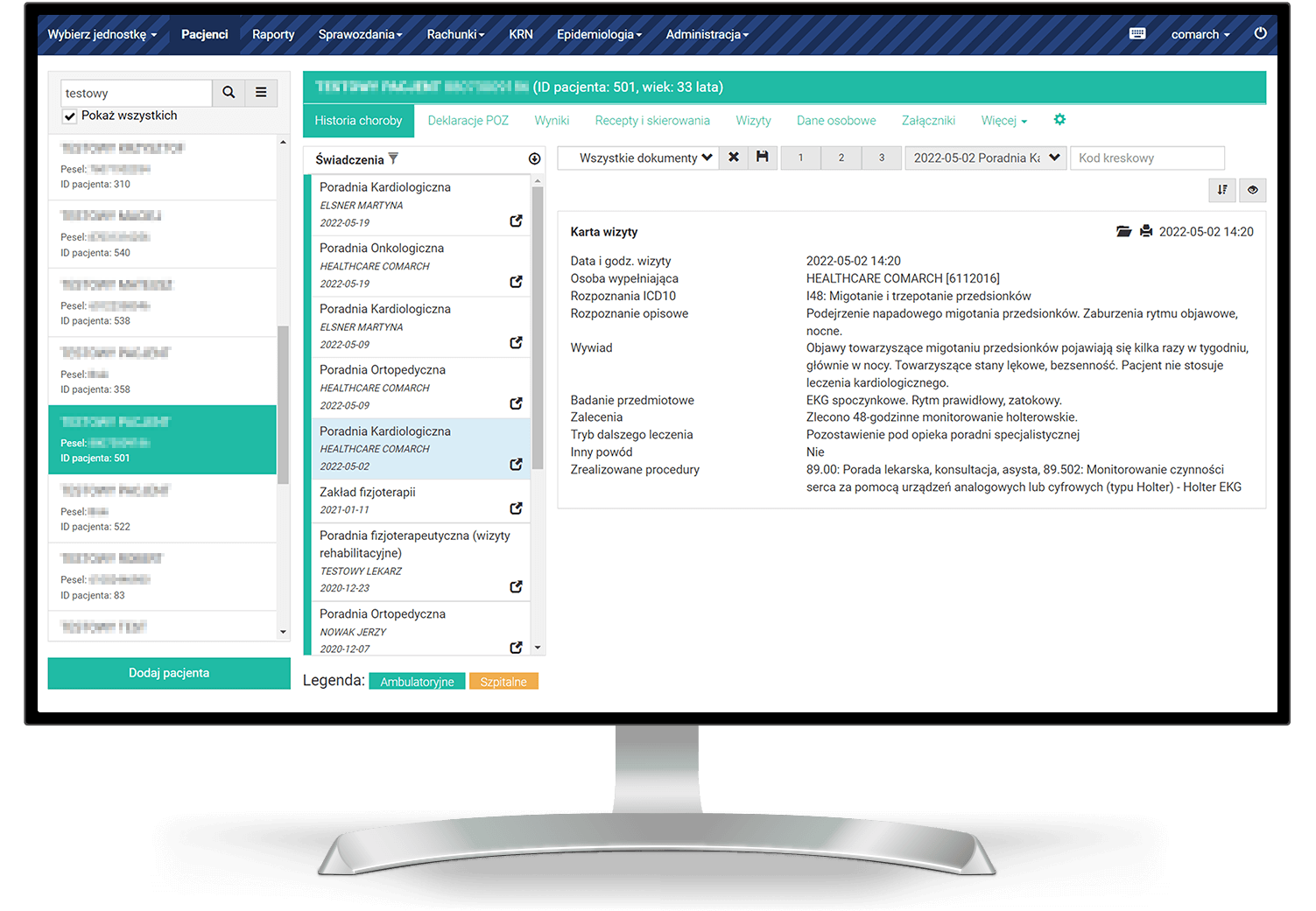Switch to the Wyniki tab
Screen dimensions: 1316x911
click(x=552, y=120)
